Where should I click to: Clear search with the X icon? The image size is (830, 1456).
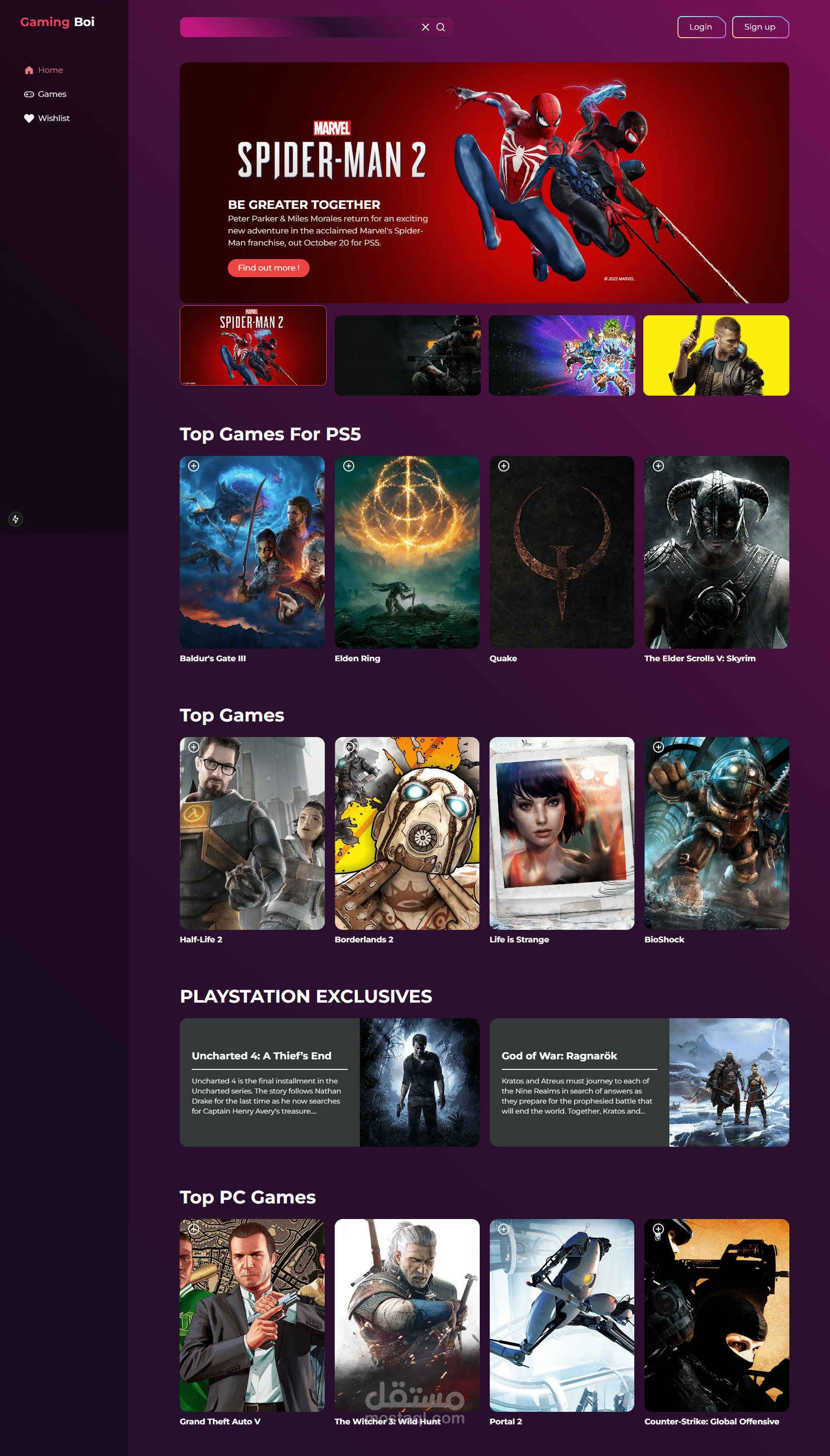(425, 27)
